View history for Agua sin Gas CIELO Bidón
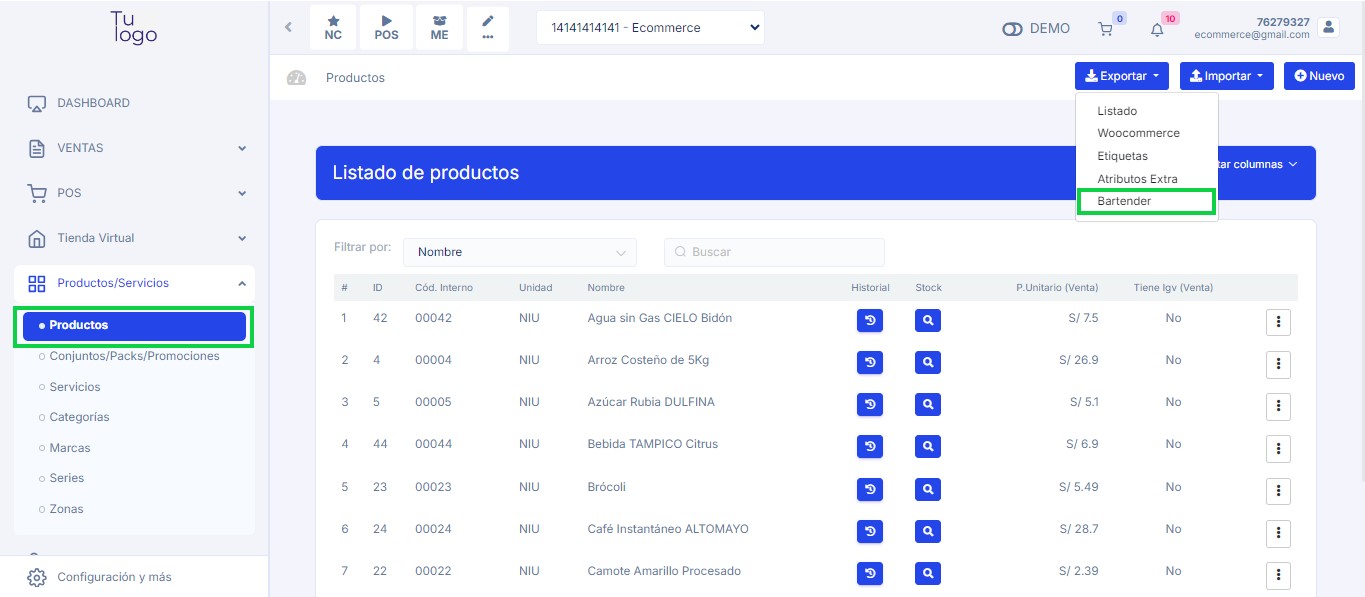 click(x=869, y=321)
